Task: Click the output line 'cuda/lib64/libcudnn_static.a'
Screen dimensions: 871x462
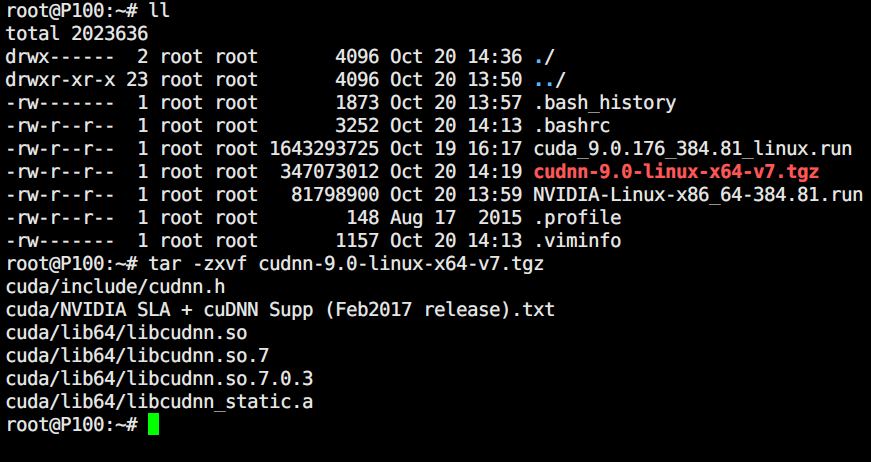Action: tap(159, 402)
